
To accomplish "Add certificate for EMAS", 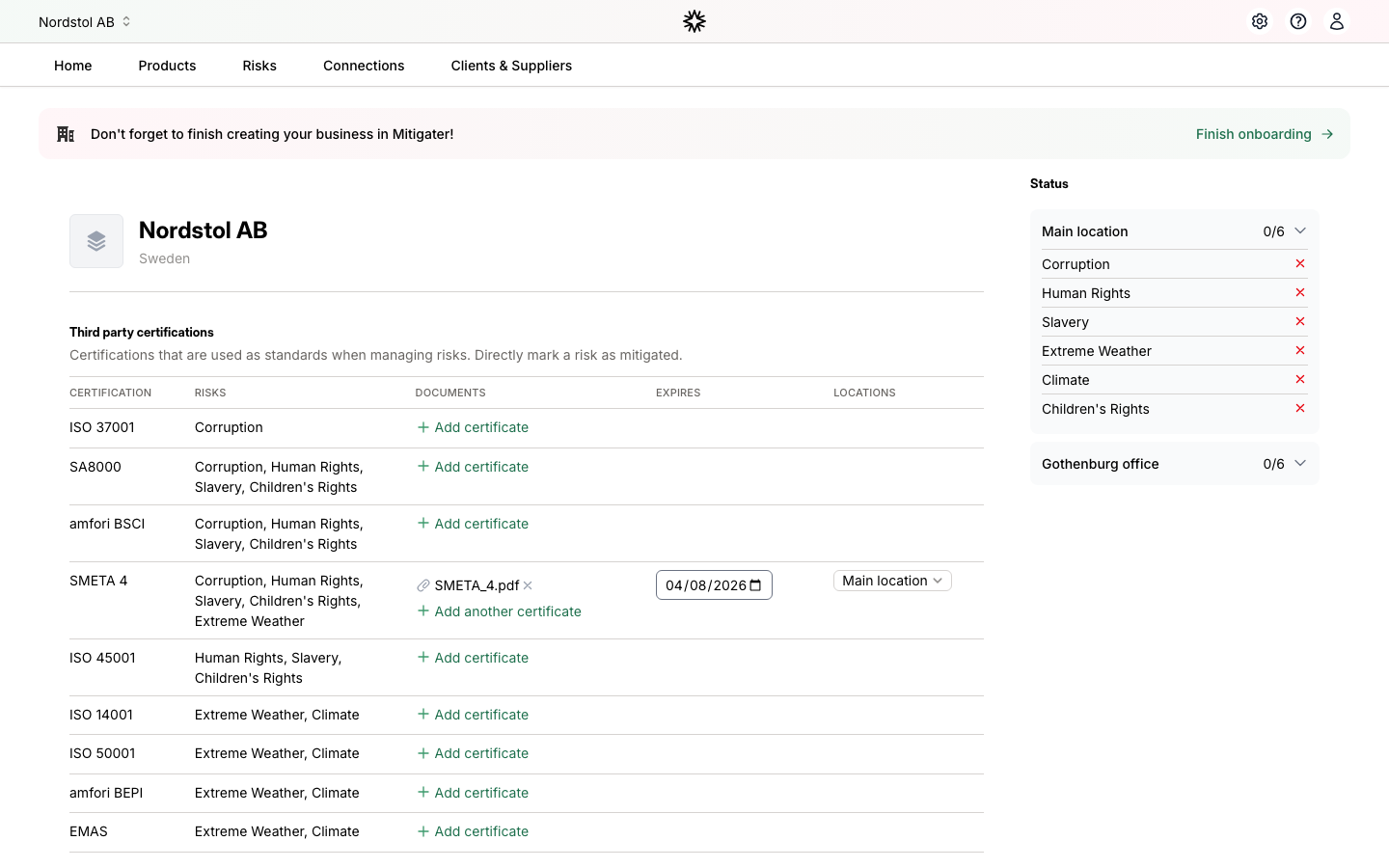I will click(473, 831).
